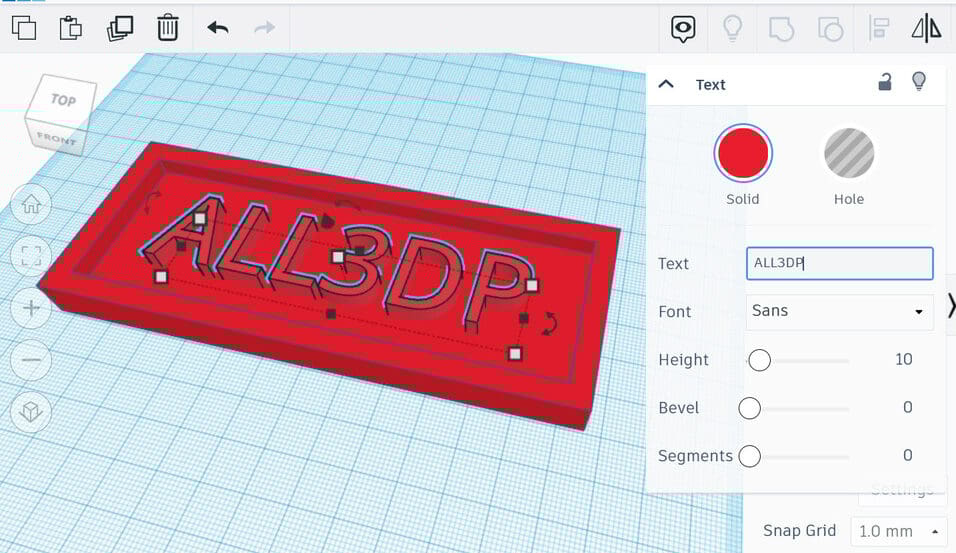Viewport: 956px width, 553px height.
Task: Click the Mirror flip icon
Action: [926, 28]
